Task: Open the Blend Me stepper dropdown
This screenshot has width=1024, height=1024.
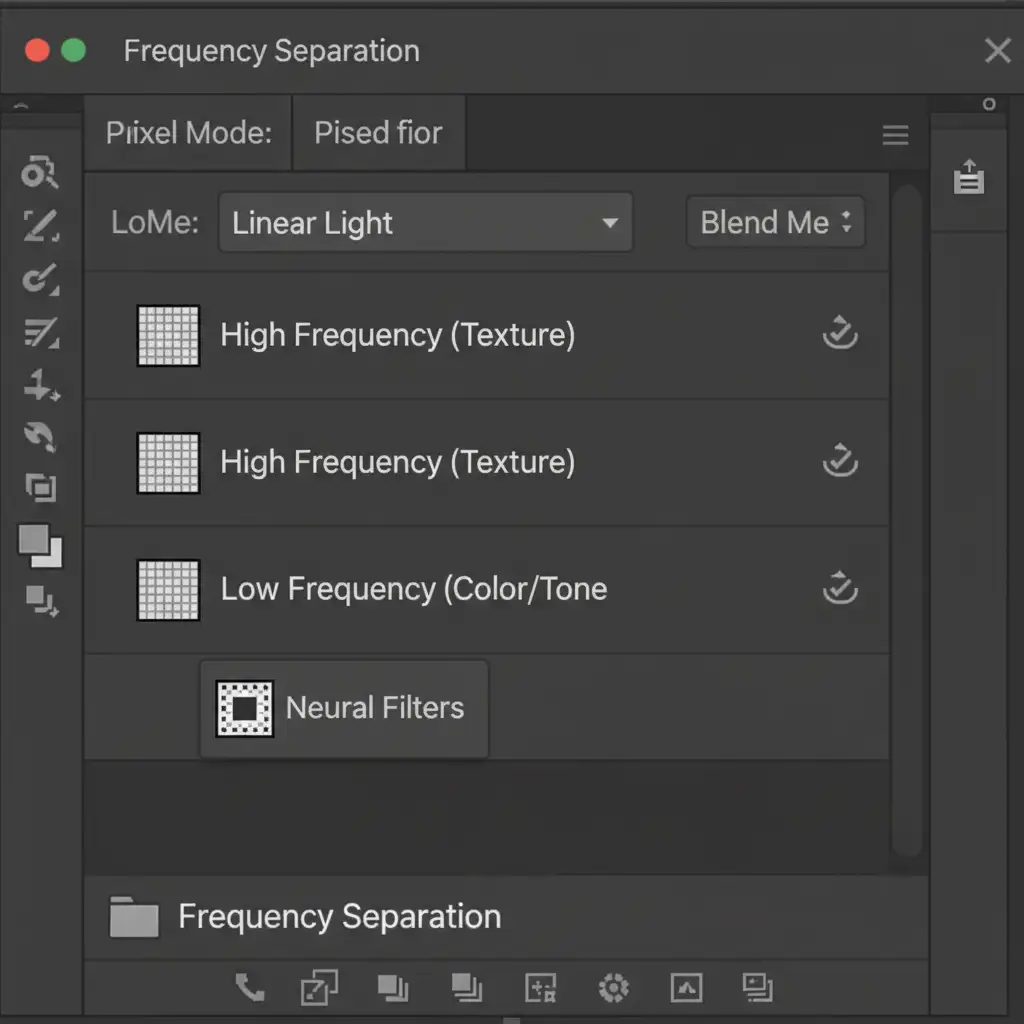Action: [775, 222]
